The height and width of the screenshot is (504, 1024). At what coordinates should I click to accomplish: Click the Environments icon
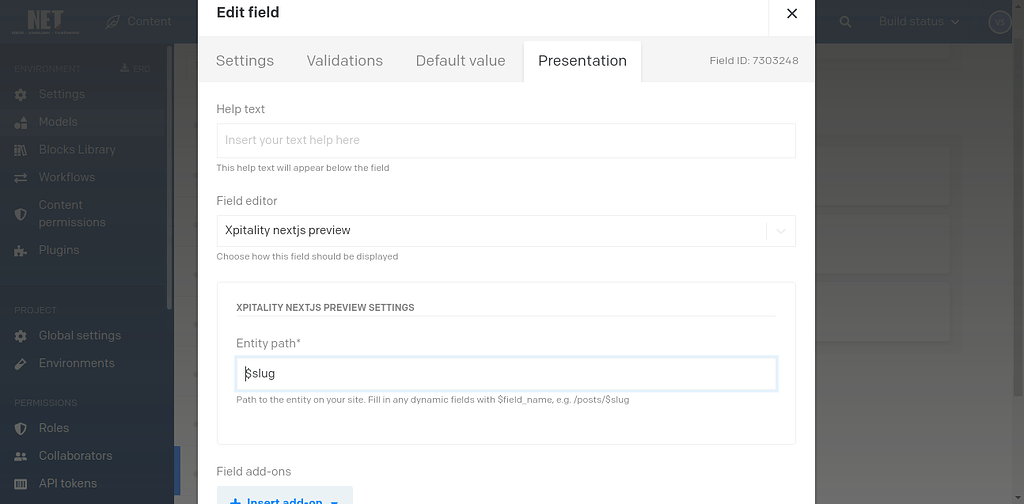point(21,364)
